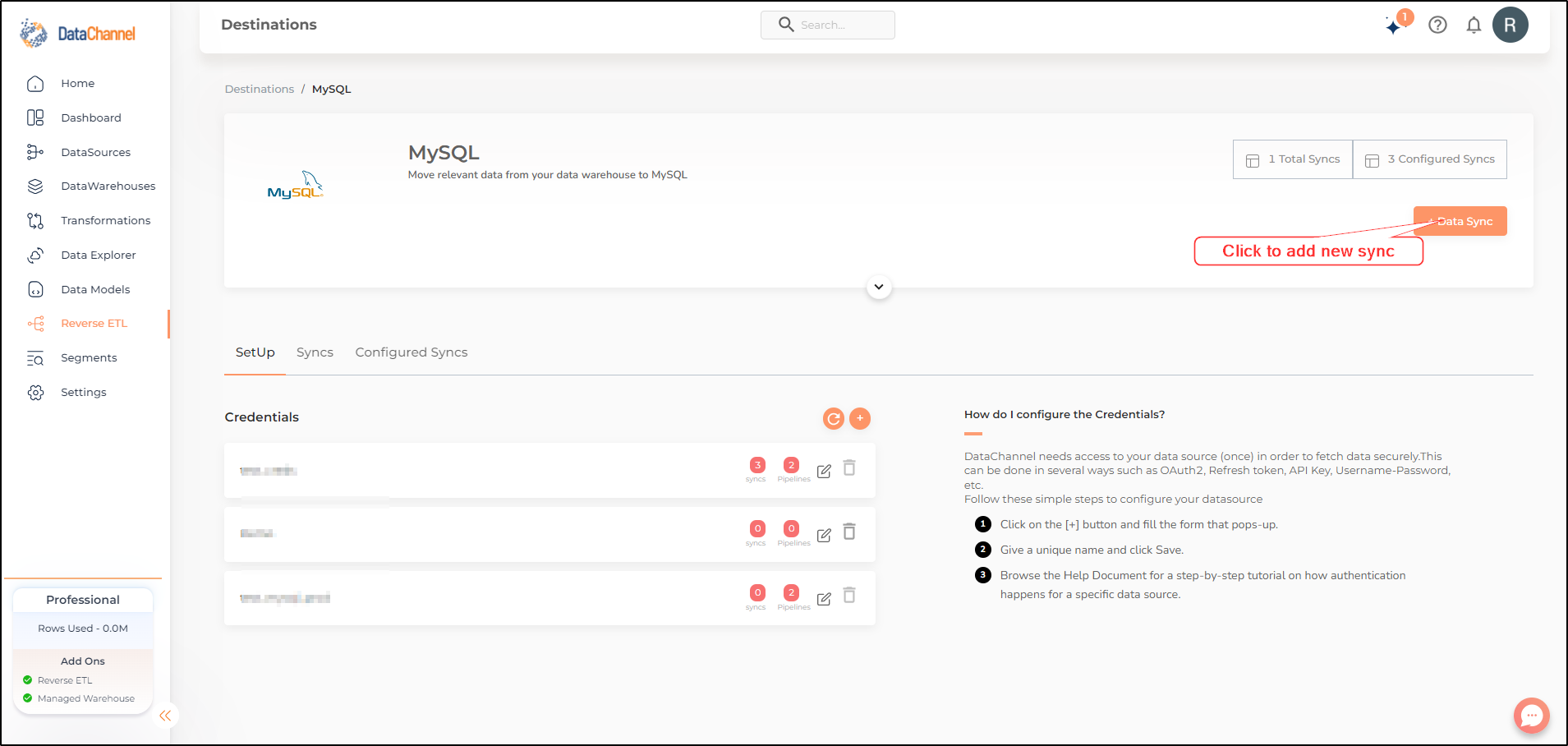Open the Data Explorer icon

[35, 256]
